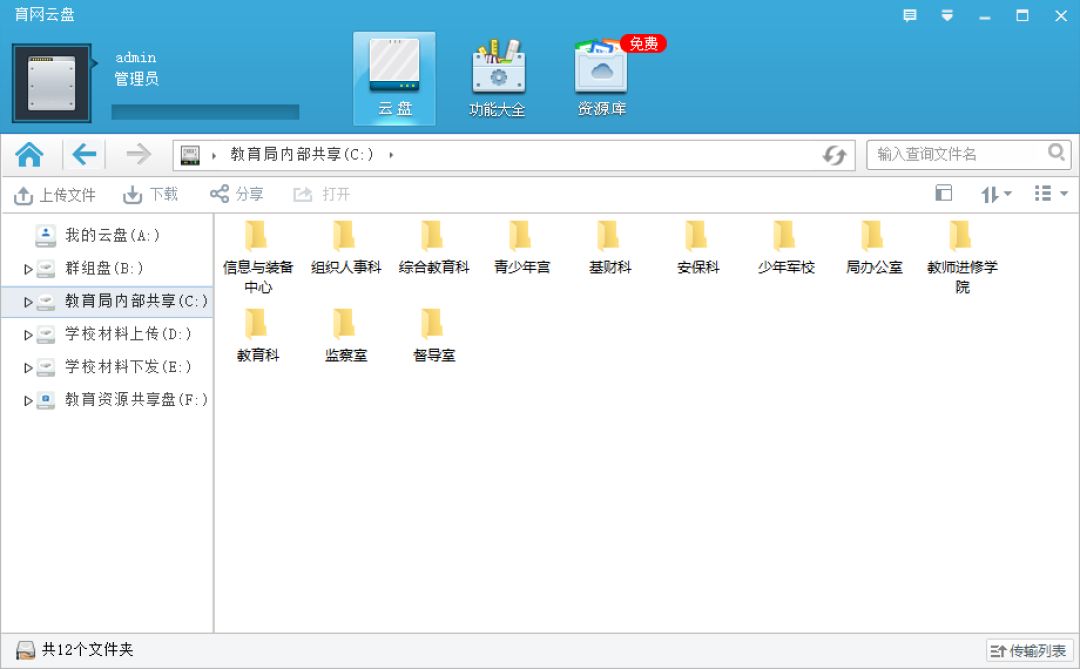
Task: Select 教育资源共享盘(F:) in sidebar
Action: [x=107, y=400]
